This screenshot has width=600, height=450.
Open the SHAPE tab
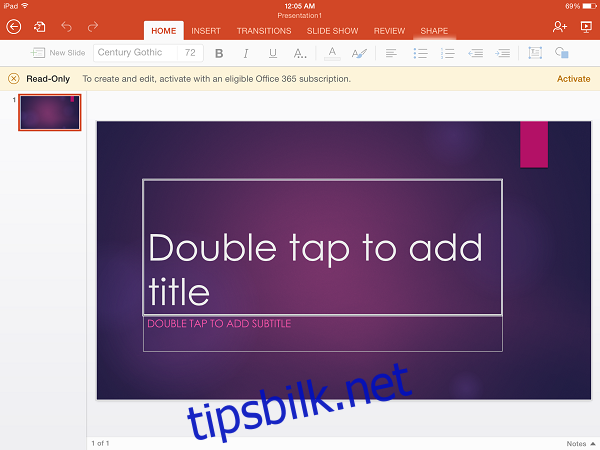434,31
